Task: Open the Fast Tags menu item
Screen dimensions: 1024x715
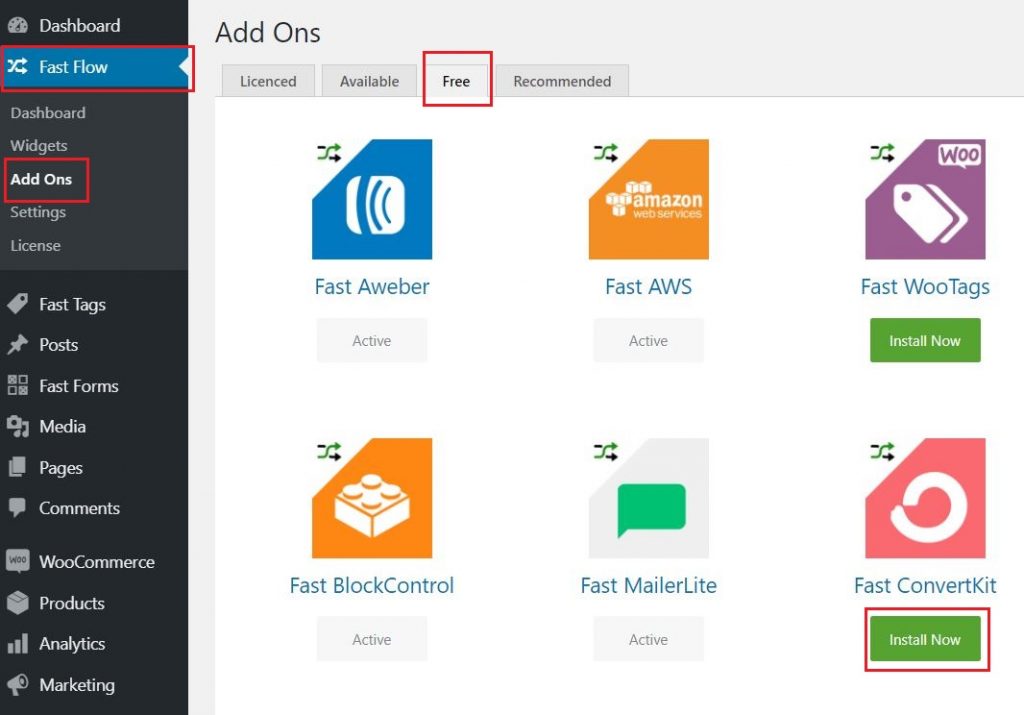Action: [x=94, y=304]
